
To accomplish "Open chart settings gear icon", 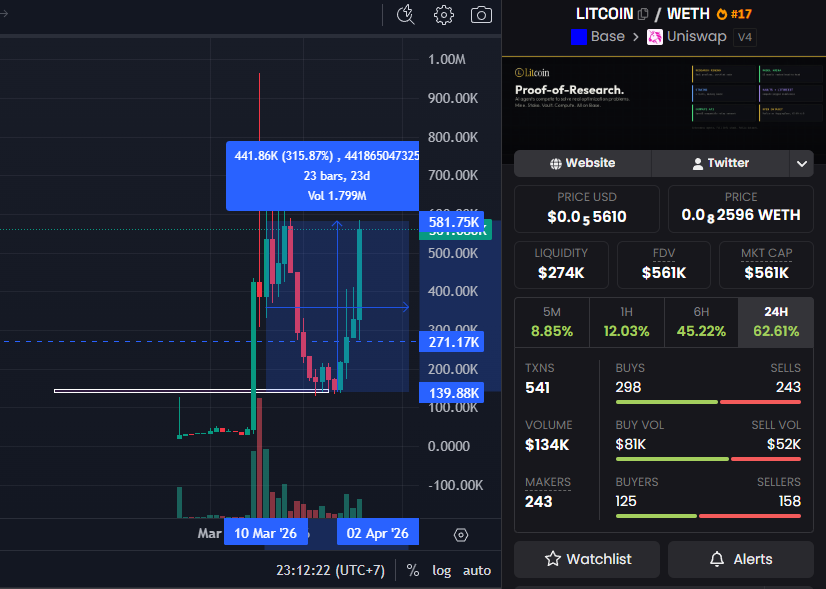I will tap(444, 15).
